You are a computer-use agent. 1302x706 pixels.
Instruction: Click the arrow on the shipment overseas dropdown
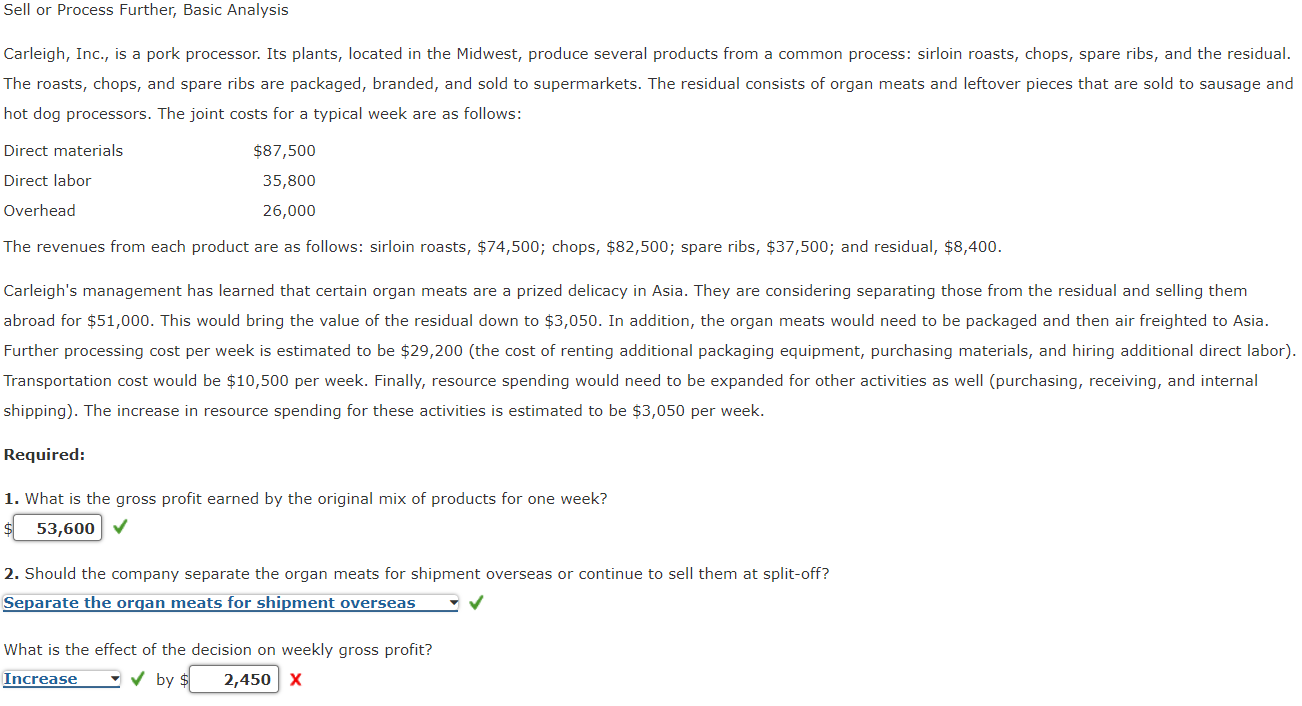point(450,602)
